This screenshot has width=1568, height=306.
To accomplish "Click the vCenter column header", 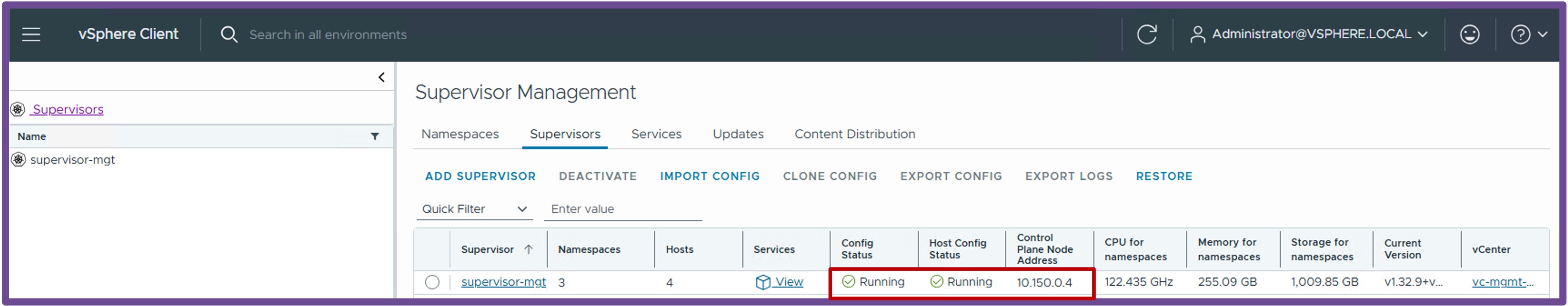I will point(1491,249).
